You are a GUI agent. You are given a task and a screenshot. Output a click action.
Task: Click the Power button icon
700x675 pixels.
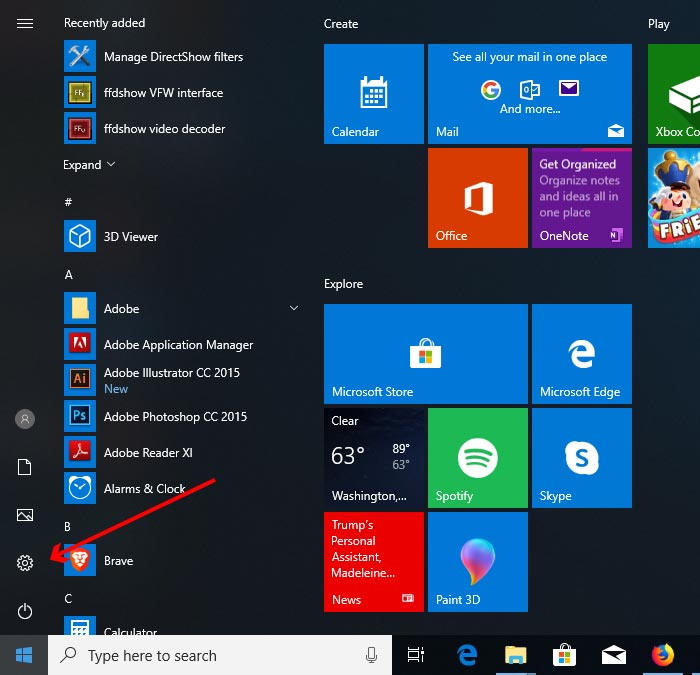25,611
